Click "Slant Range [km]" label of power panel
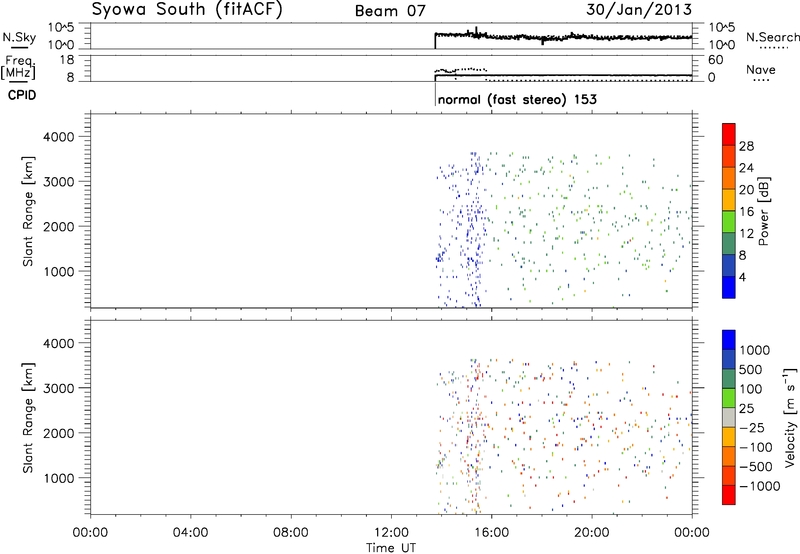The height and width of the screenshot is (554, 800). click(28, 211)
